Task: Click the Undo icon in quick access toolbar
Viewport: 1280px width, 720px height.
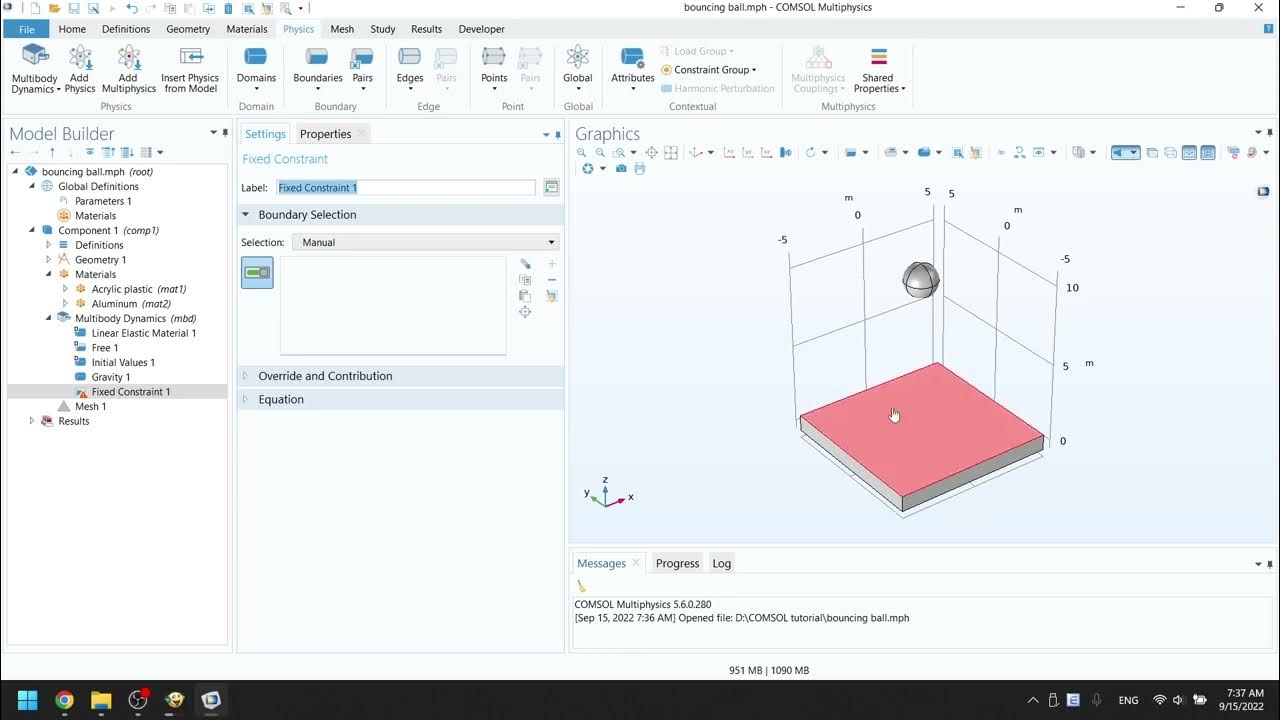Action: coord(131,8)
